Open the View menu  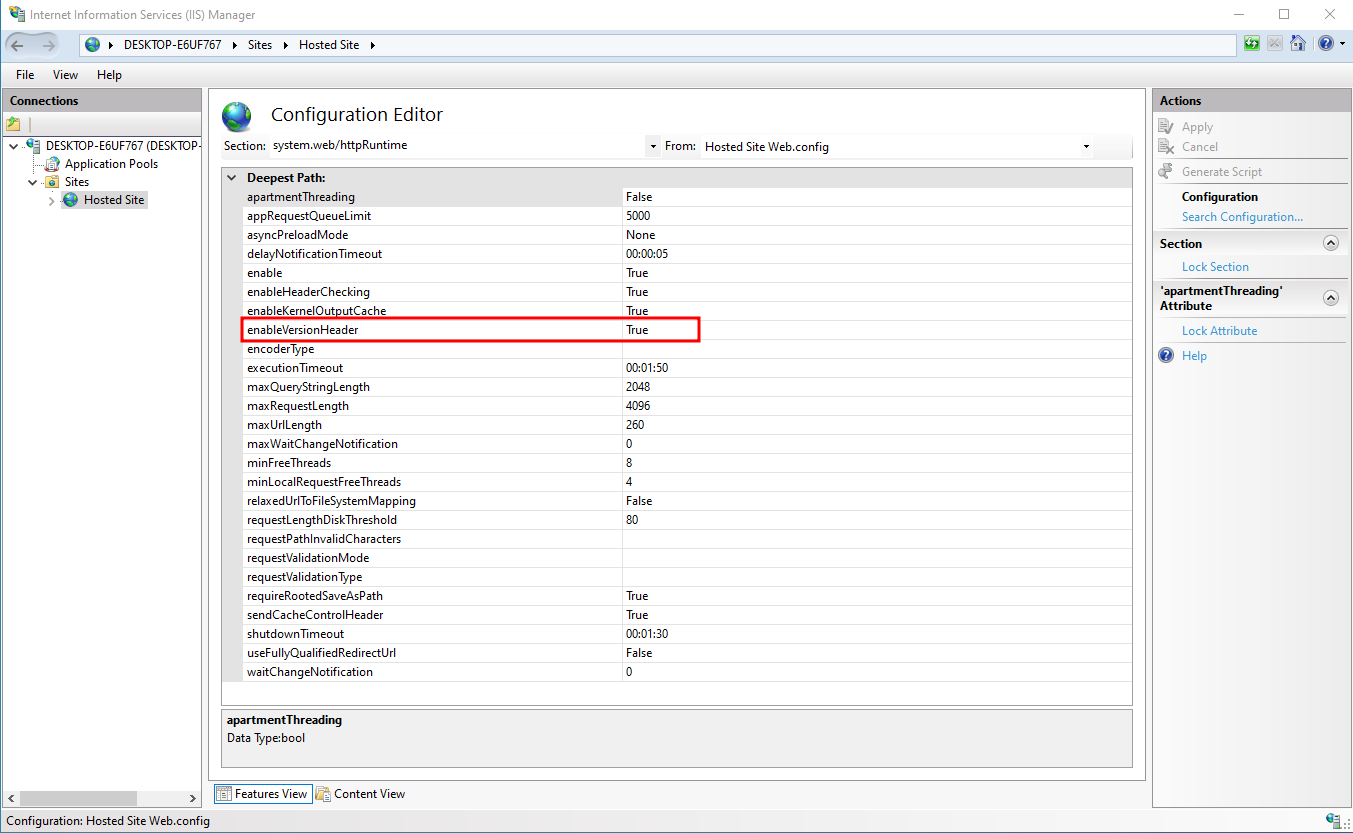point(65,74)
